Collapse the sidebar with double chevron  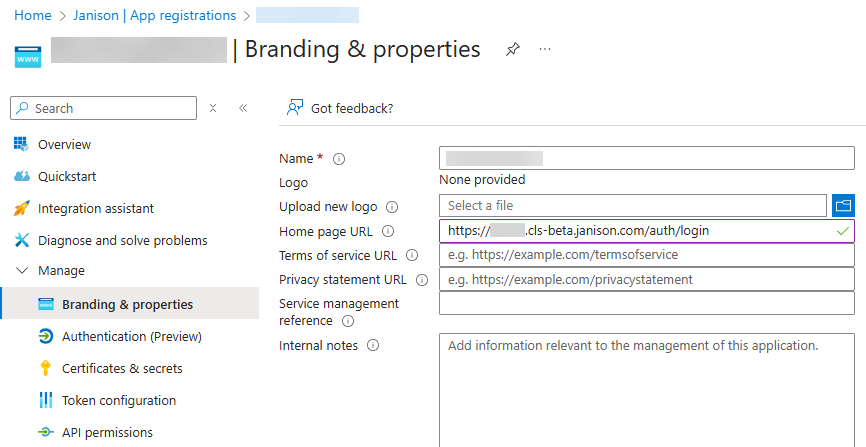click(x=243, y=108)
